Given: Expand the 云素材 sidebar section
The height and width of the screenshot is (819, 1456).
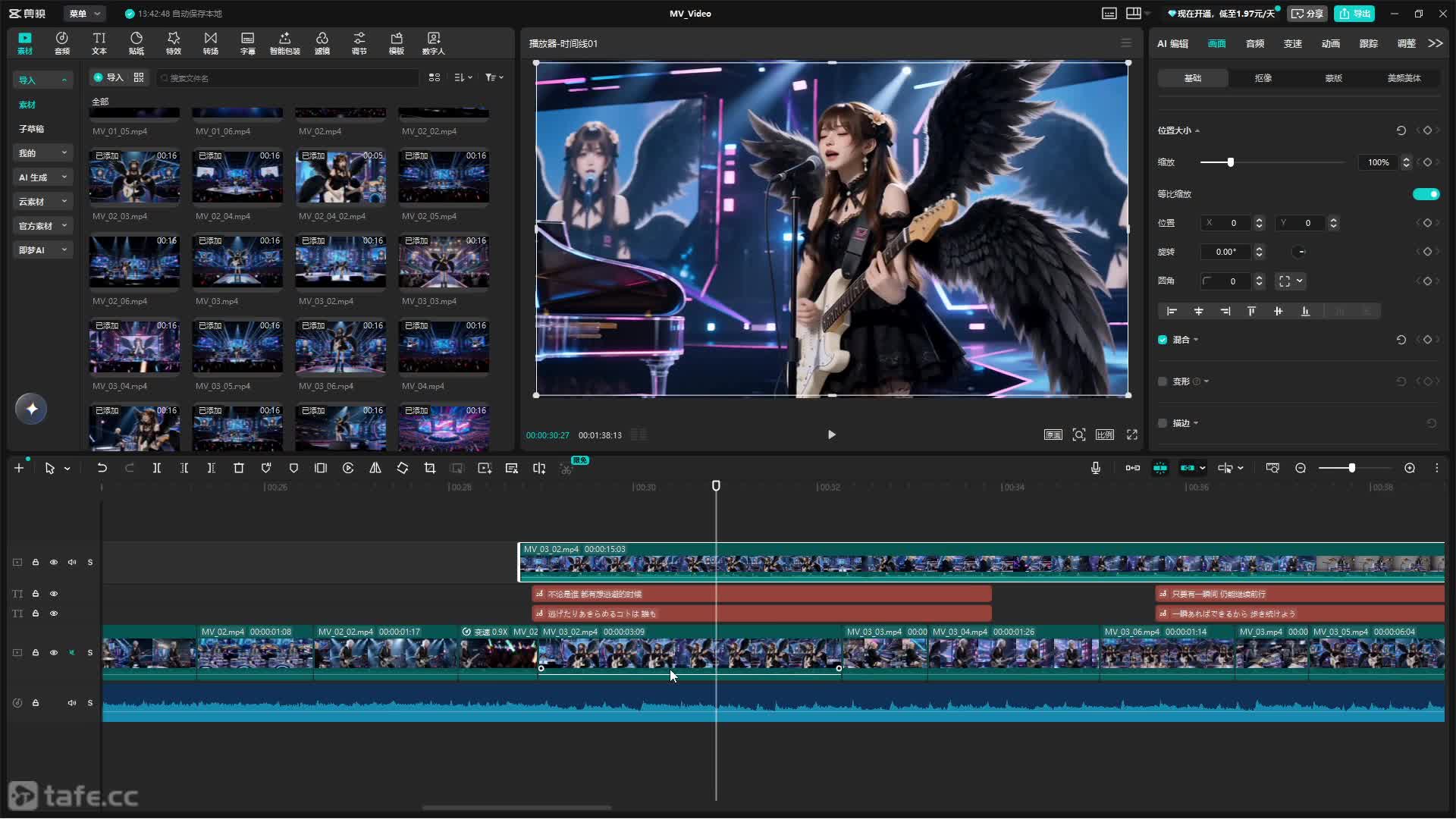Looking at the screenshot, I should tap(42, 202).
